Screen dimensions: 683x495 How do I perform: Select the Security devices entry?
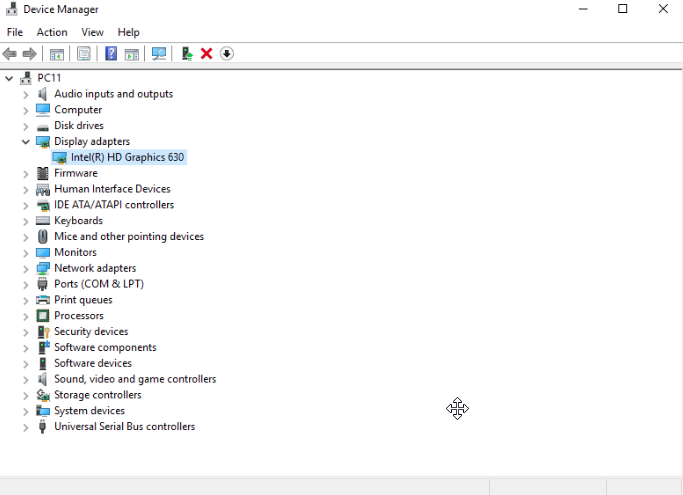[x=90, y=332]
